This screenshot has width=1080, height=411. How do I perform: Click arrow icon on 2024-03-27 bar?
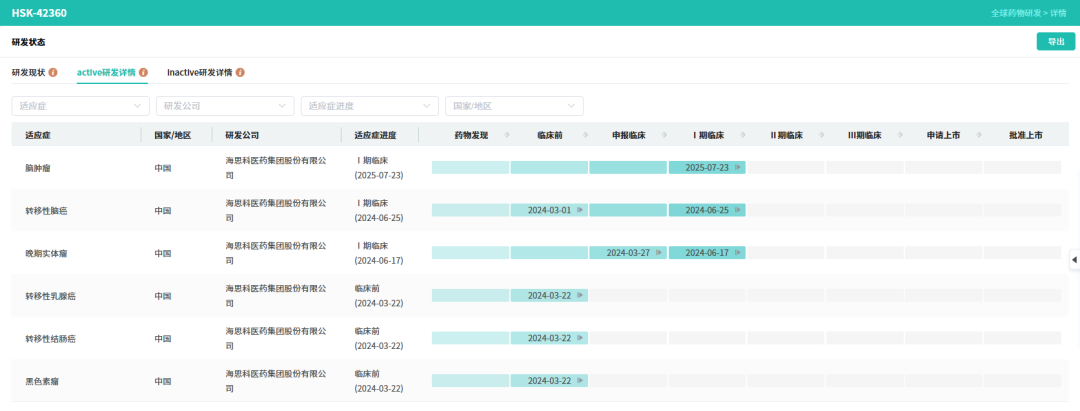click(x=659, y=253)
